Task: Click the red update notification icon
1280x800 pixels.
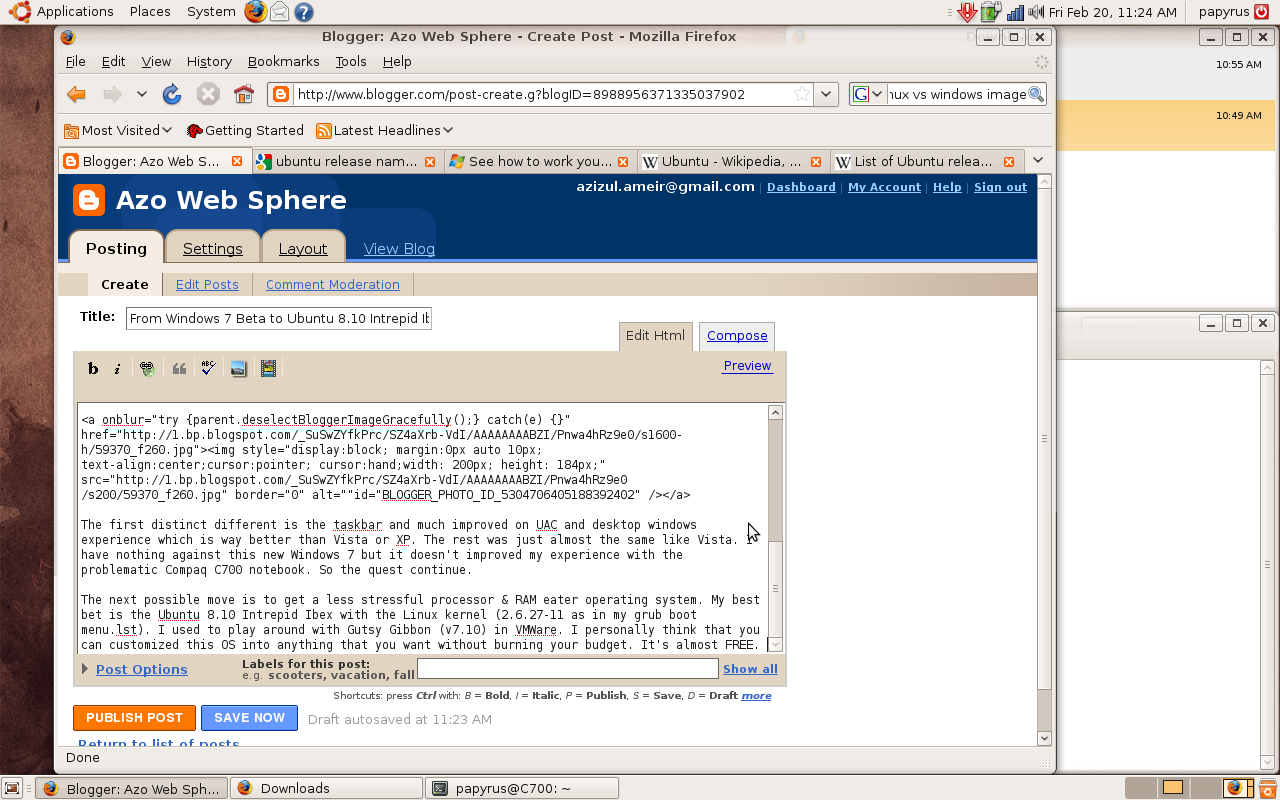Action: click(x=966, y=12)
